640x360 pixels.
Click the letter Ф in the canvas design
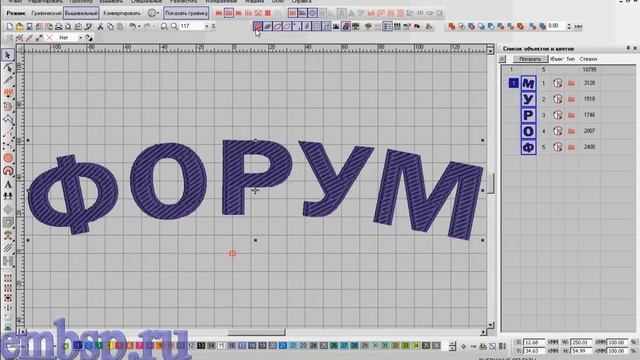pyautogui.click(x=73, y=195)
